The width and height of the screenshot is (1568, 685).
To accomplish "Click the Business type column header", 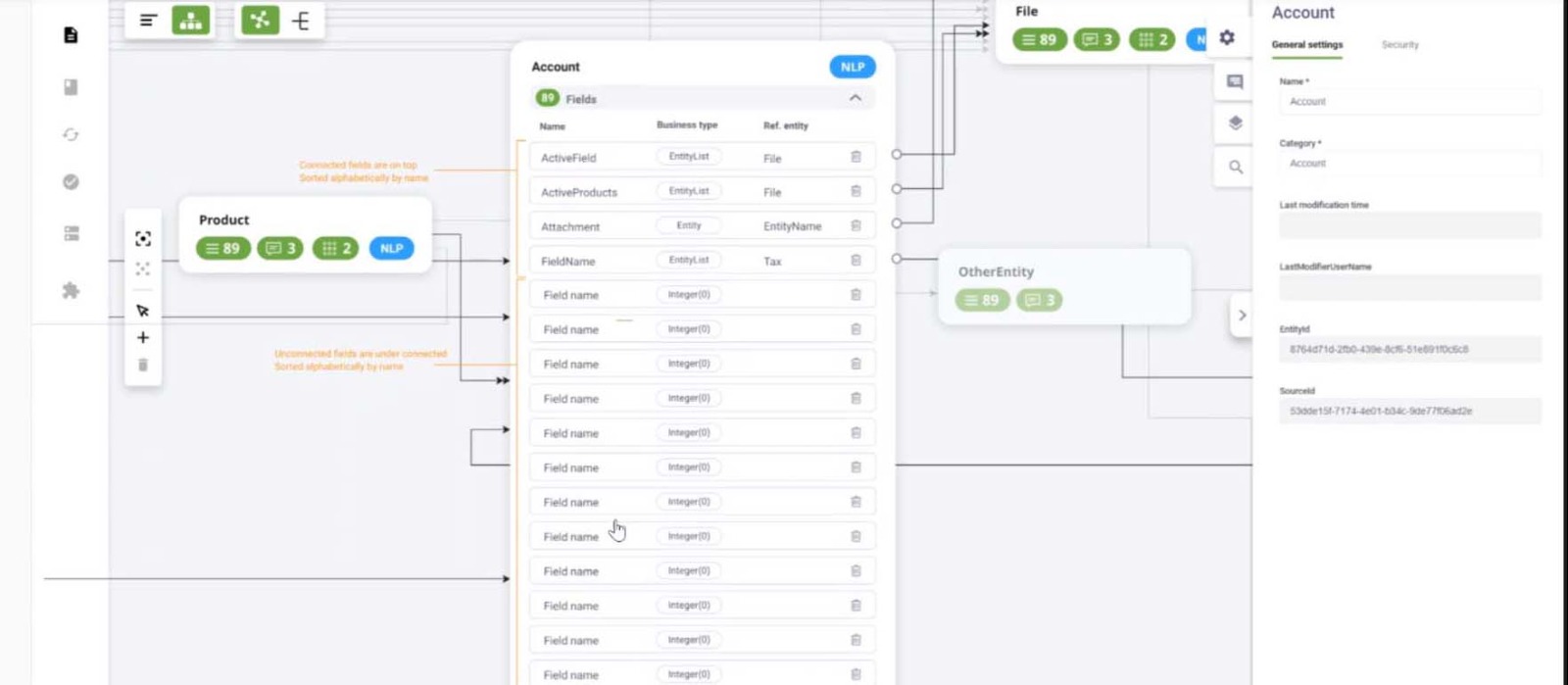I will click(x=687, y=124).
